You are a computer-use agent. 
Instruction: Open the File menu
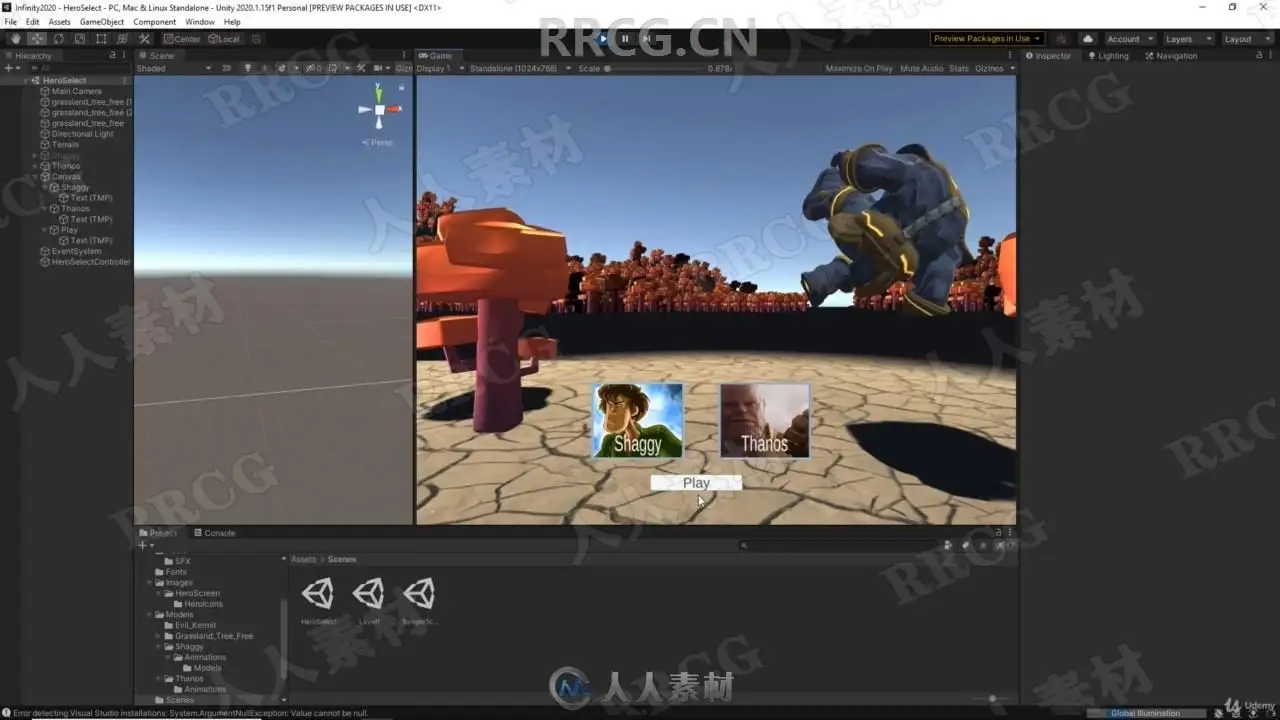tap(11, 22)
